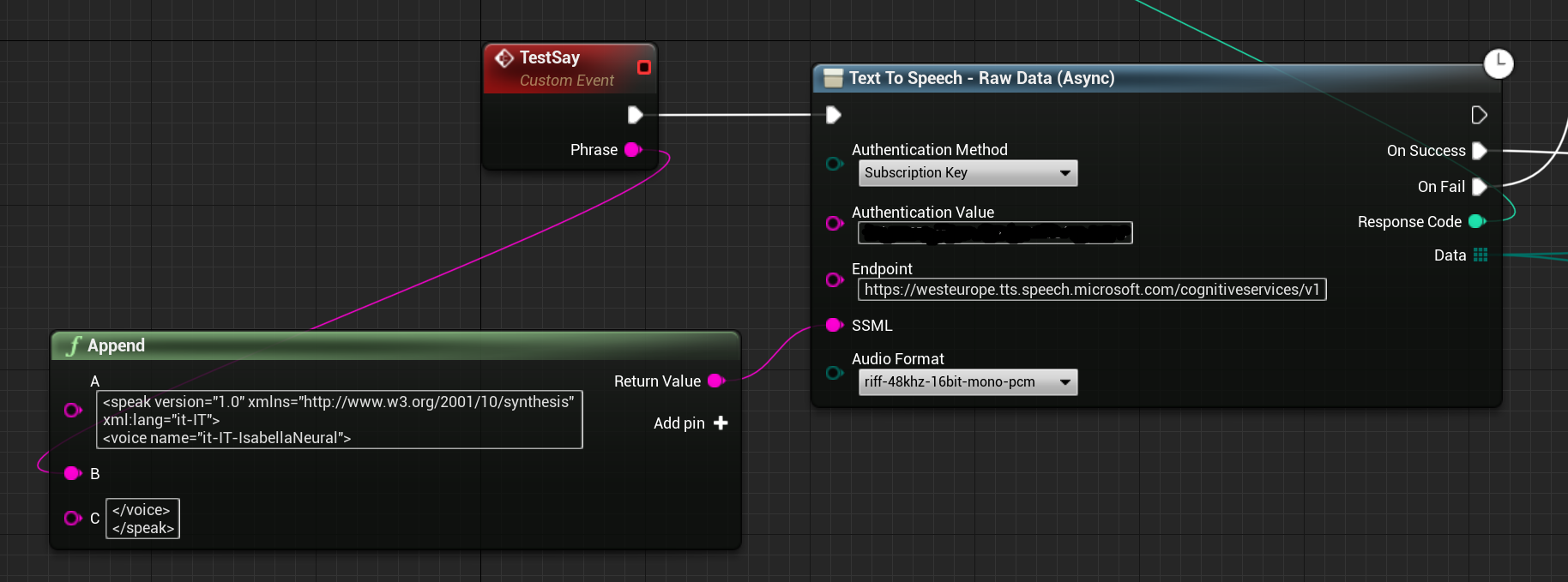Image resolution: width=1568 pixels, height=582 pixels.
Task: Click the On Fail execution pin
Action: coord(1479,187)
